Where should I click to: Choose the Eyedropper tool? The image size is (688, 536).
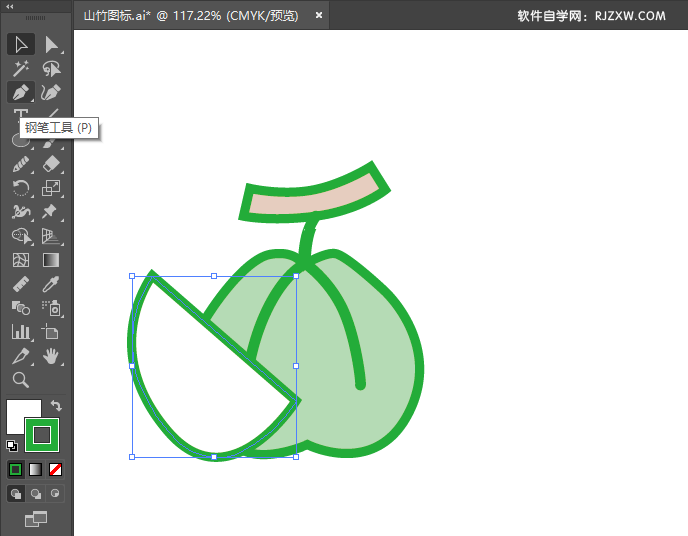click(x=51, y=284)
